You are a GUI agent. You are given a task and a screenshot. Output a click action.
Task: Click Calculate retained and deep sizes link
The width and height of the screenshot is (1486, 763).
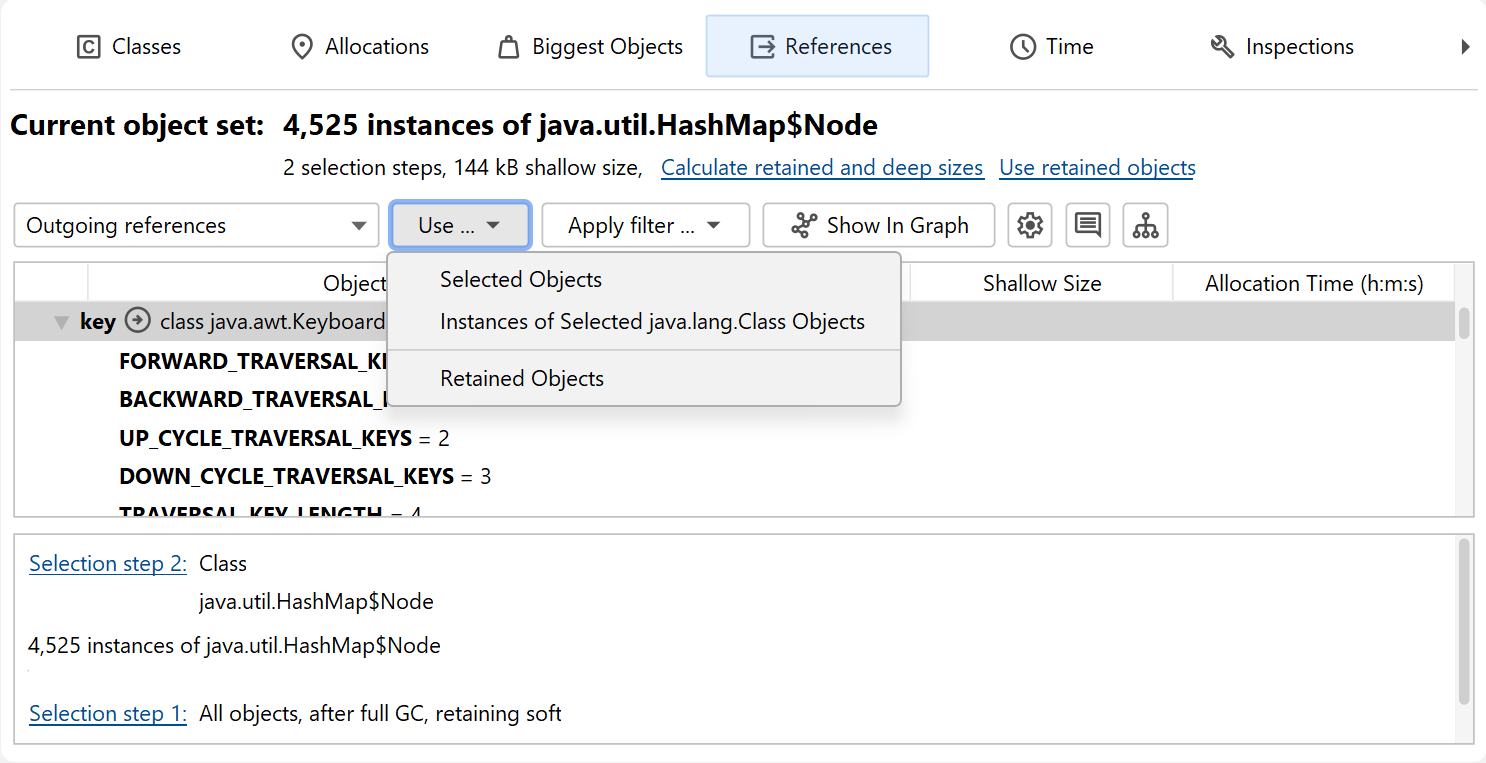pos(822,168)
